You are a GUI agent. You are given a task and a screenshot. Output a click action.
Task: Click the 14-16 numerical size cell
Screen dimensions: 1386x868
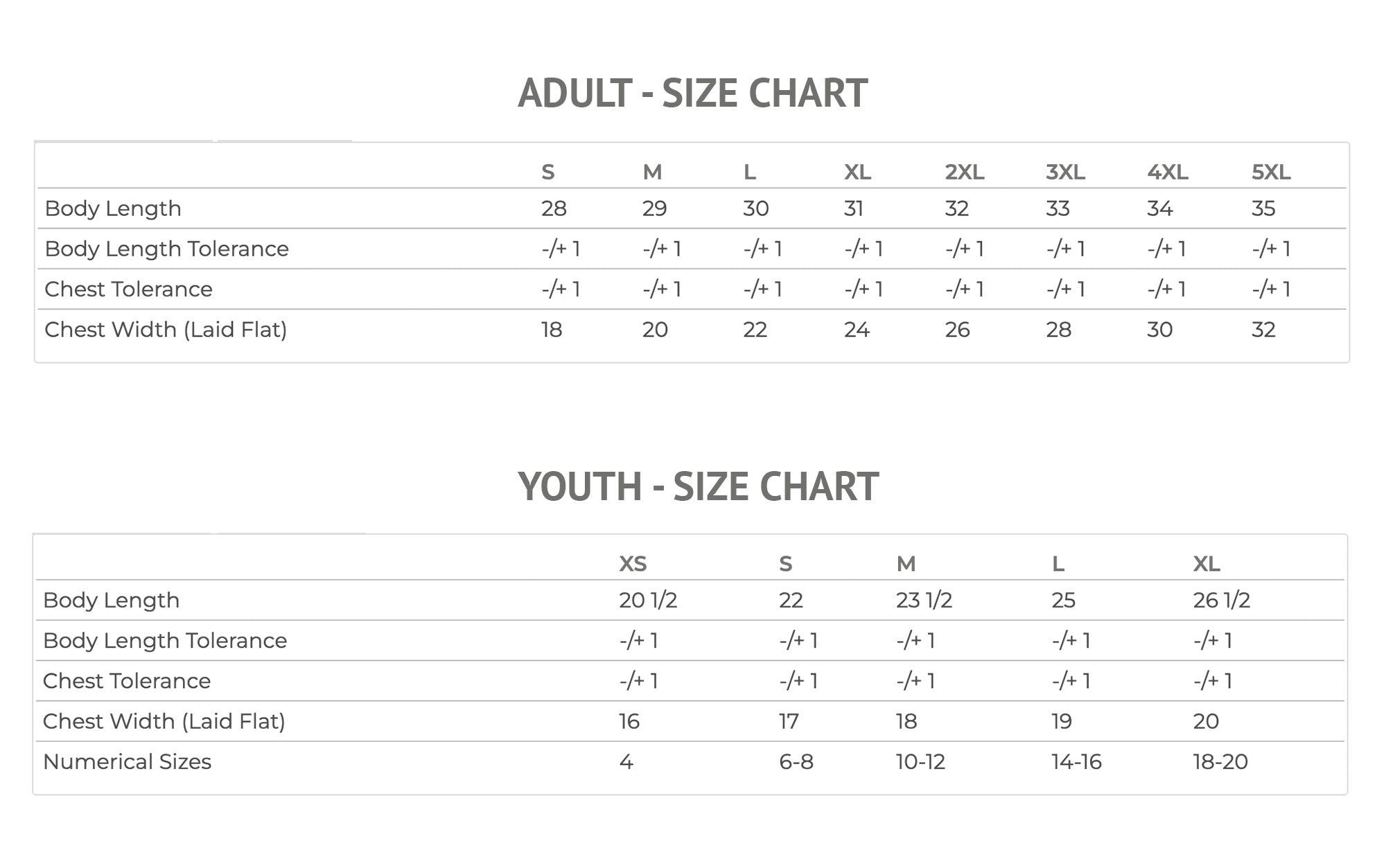point(1076,761)
